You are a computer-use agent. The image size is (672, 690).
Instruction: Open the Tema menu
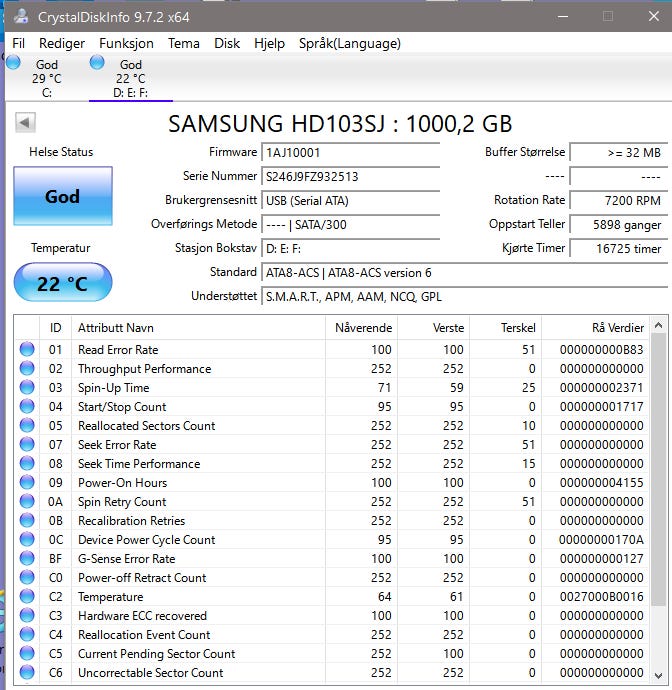point(183,43)
